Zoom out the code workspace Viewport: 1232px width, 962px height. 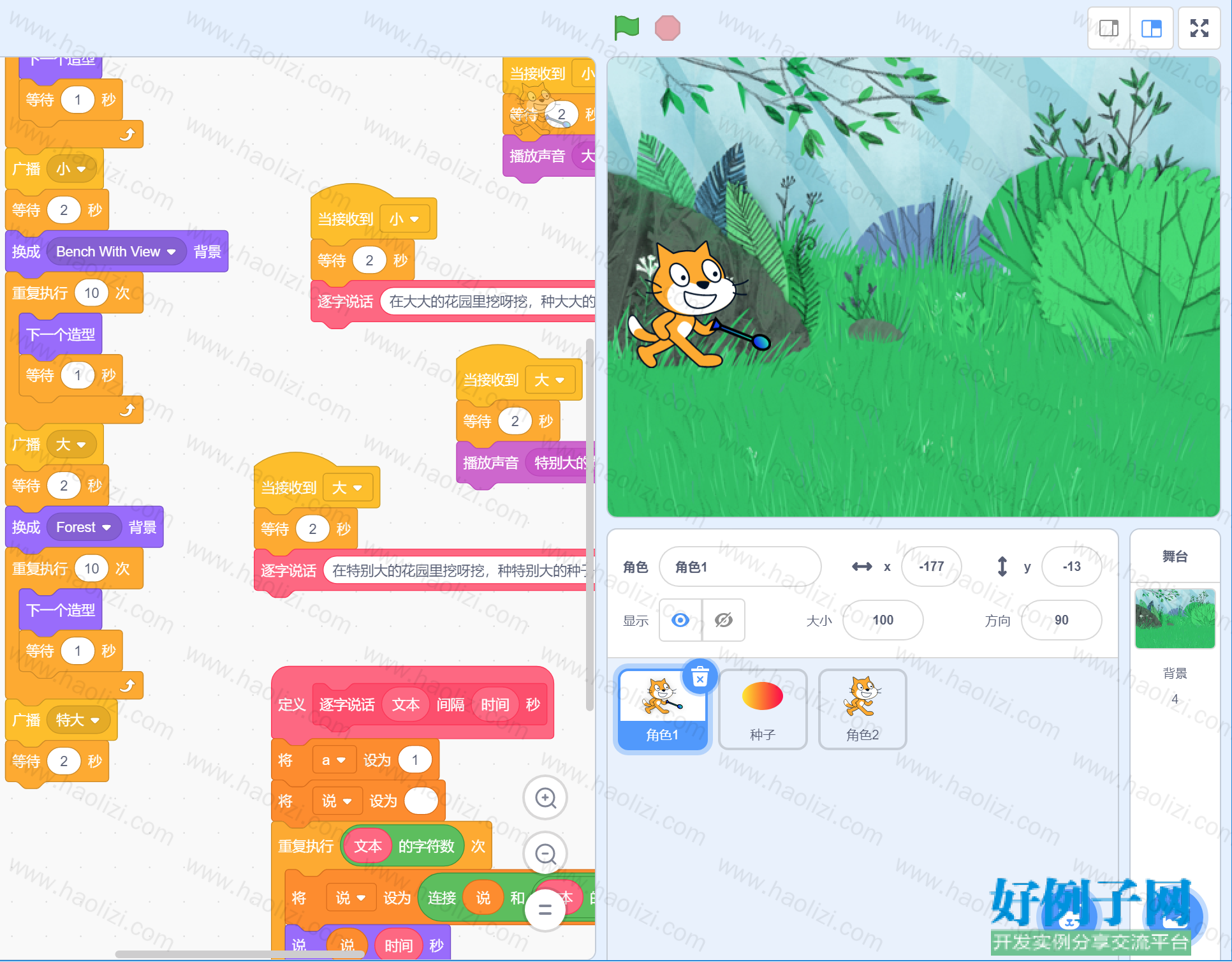pyautogui.click(x=545, y=853)
